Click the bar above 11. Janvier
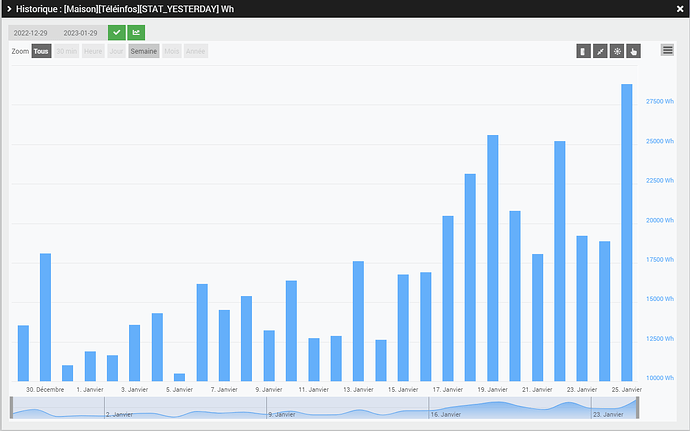This screenshot has height=431, width=690. [x=314, y=360]
